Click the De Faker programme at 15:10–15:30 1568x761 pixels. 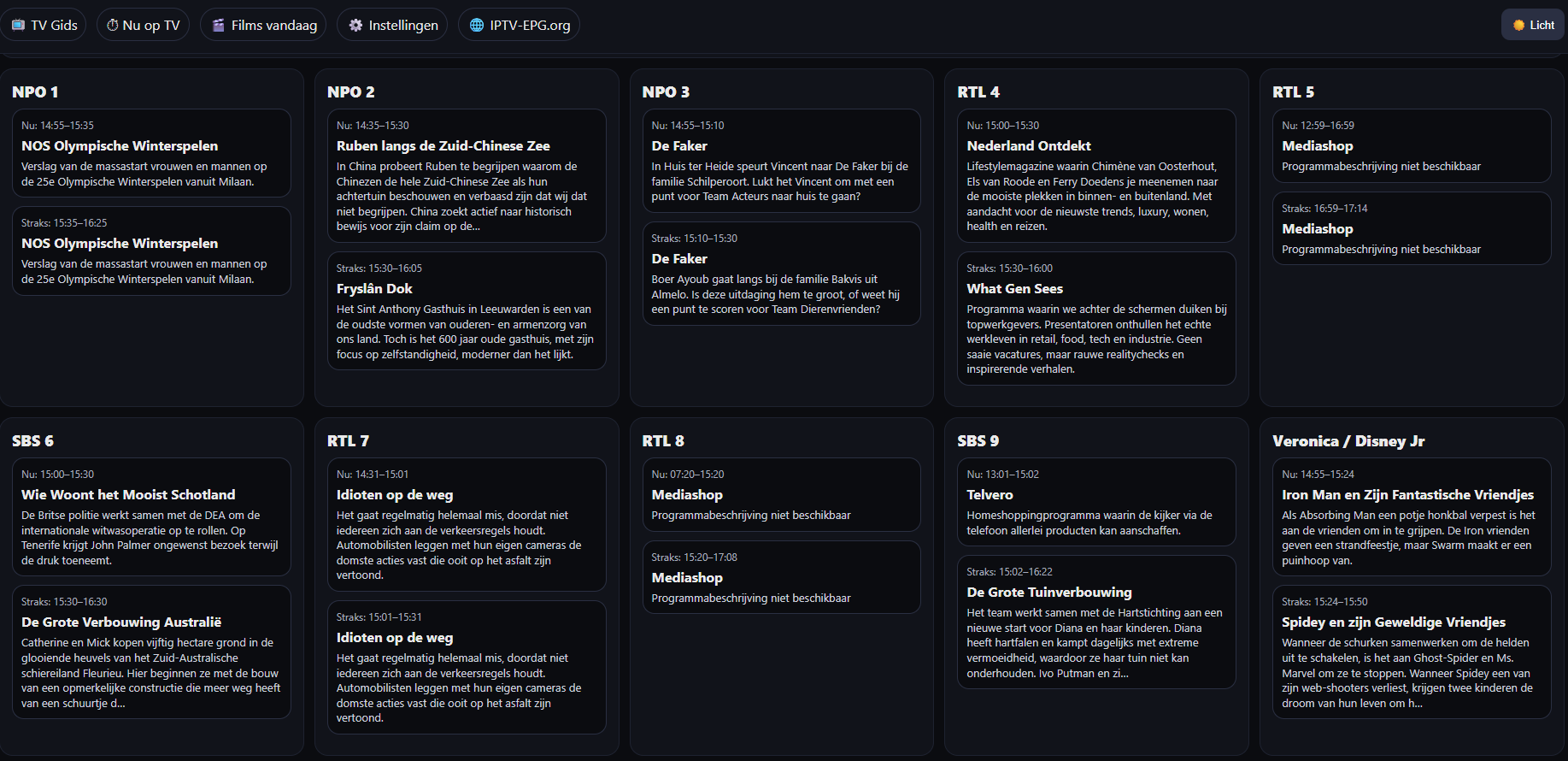tap(781, 274)
